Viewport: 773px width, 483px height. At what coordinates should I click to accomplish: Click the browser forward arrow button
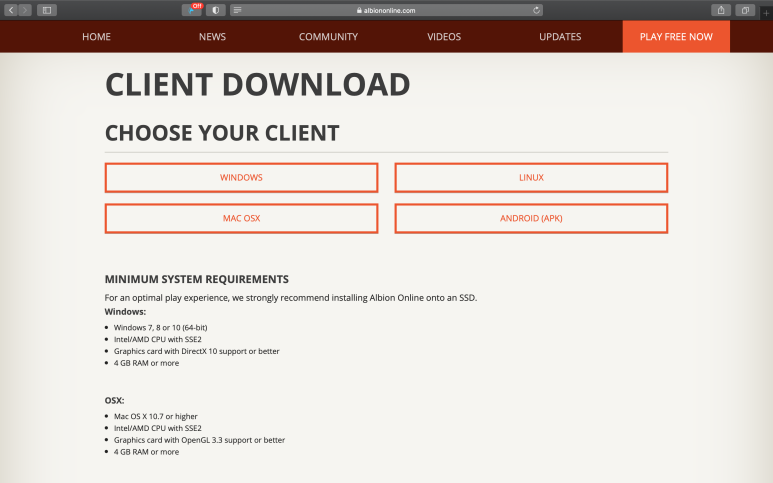[x=25, y=10]
